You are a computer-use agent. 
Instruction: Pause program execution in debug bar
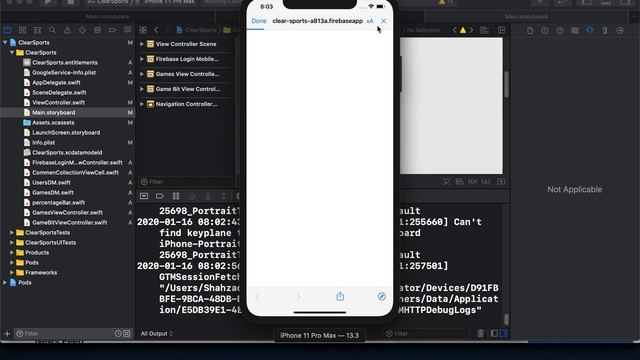[176, 196]
